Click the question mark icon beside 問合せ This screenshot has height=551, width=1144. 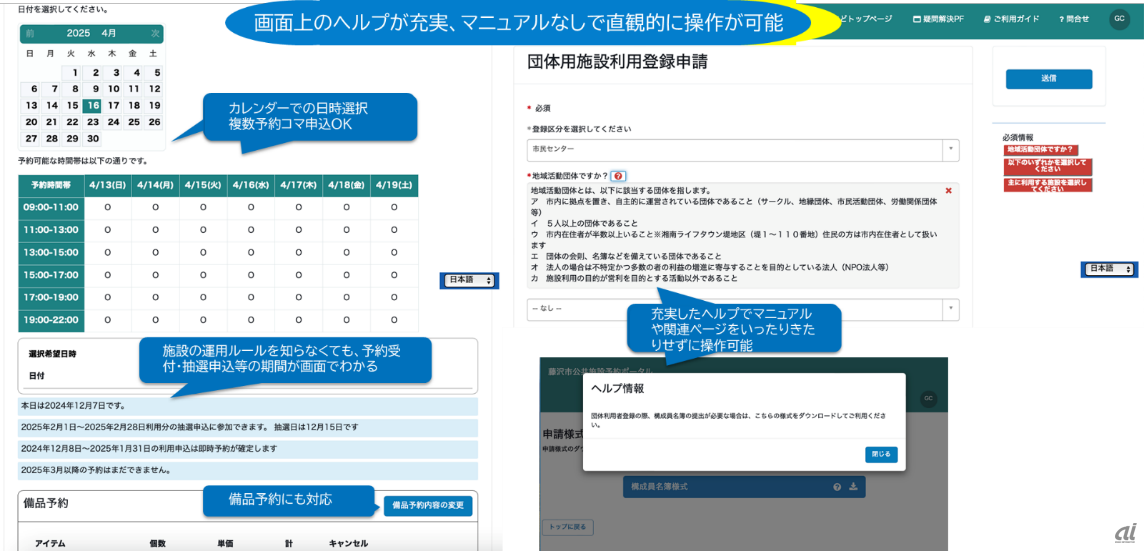(1062, 18)
